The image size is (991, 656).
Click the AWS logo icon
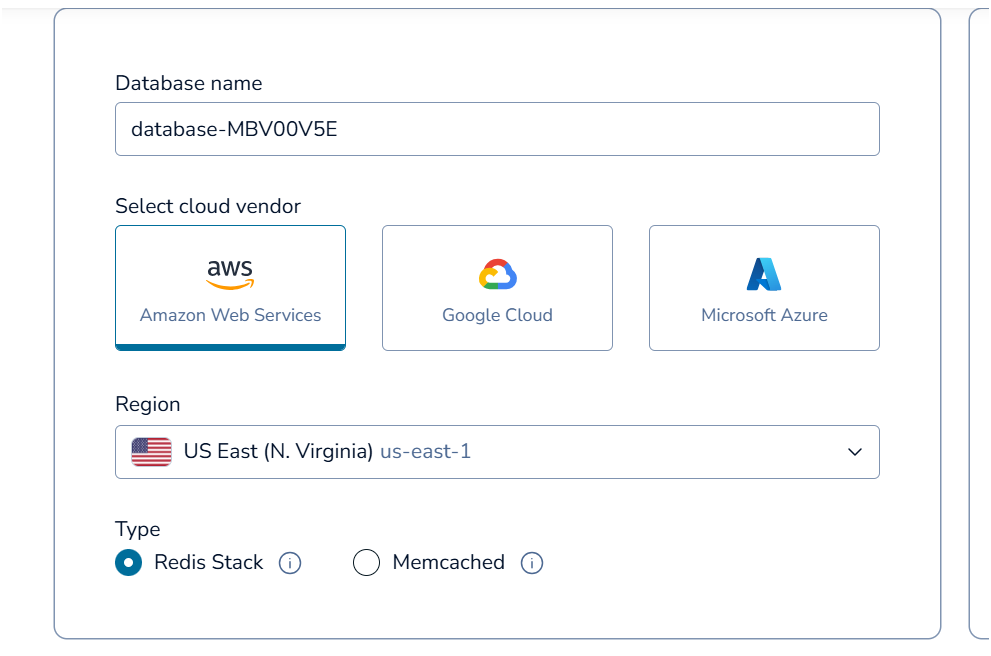coord(230,272)
